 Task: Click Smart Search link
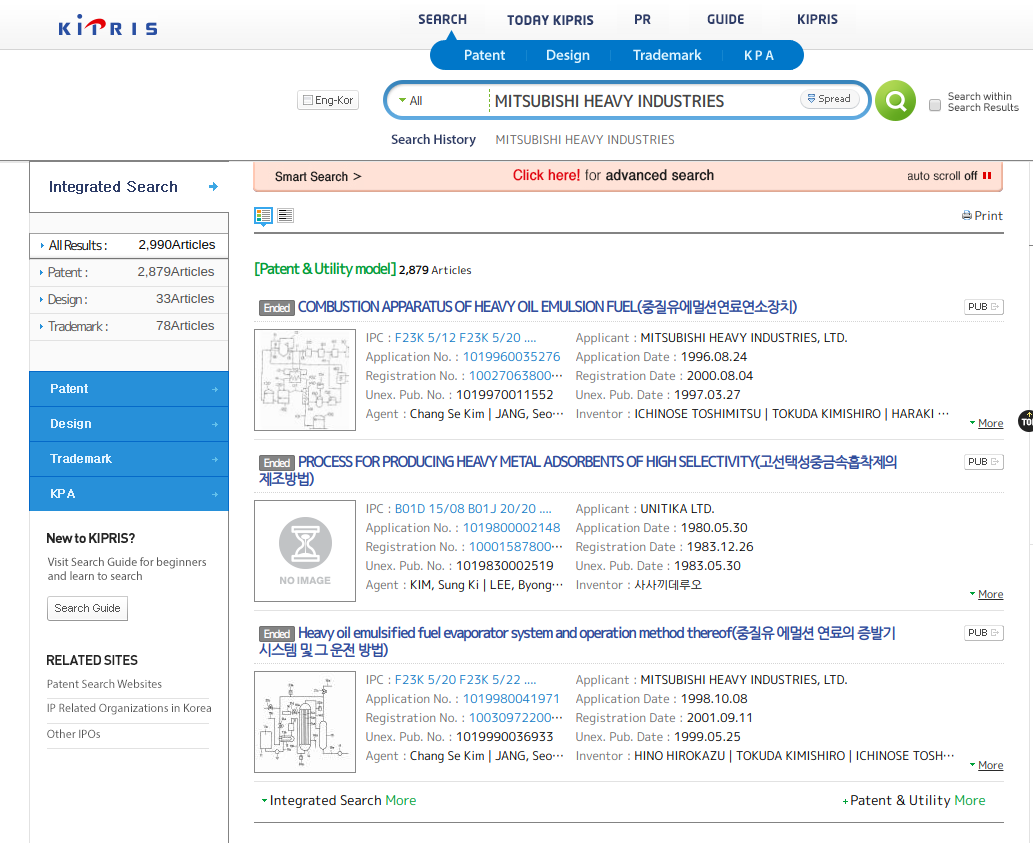[318, 177]
